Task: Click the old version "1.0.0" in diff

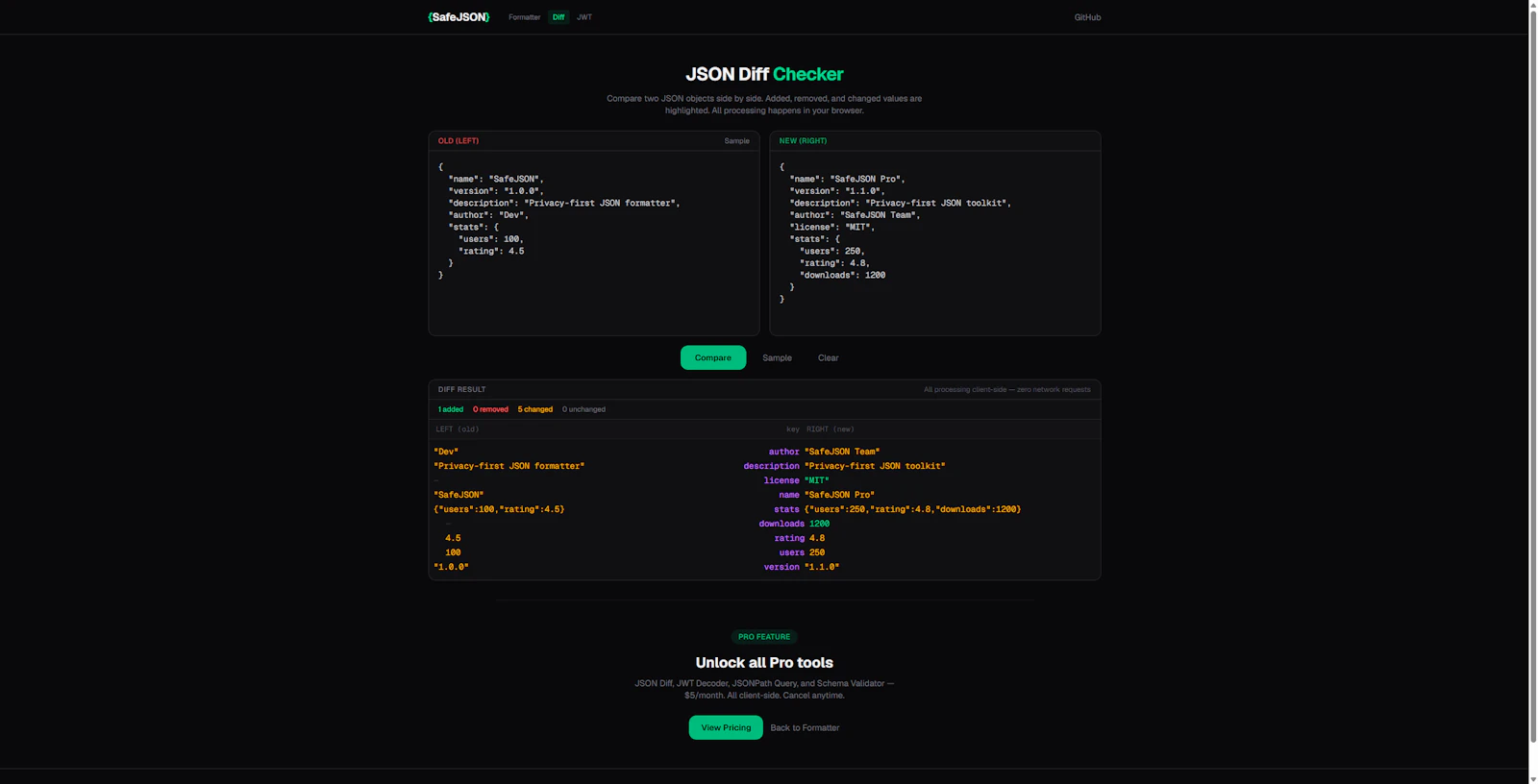Action: tap(451, 567)
